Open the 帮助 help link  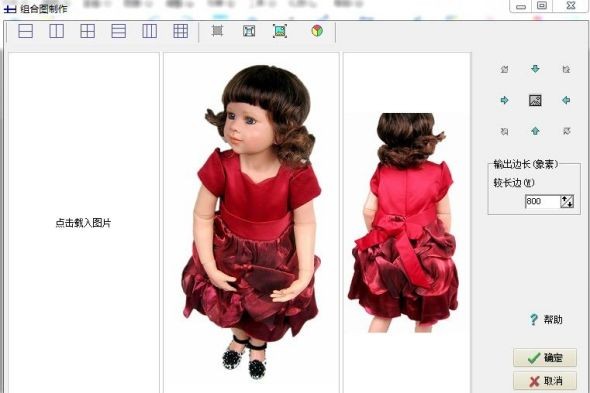point(546,320)
